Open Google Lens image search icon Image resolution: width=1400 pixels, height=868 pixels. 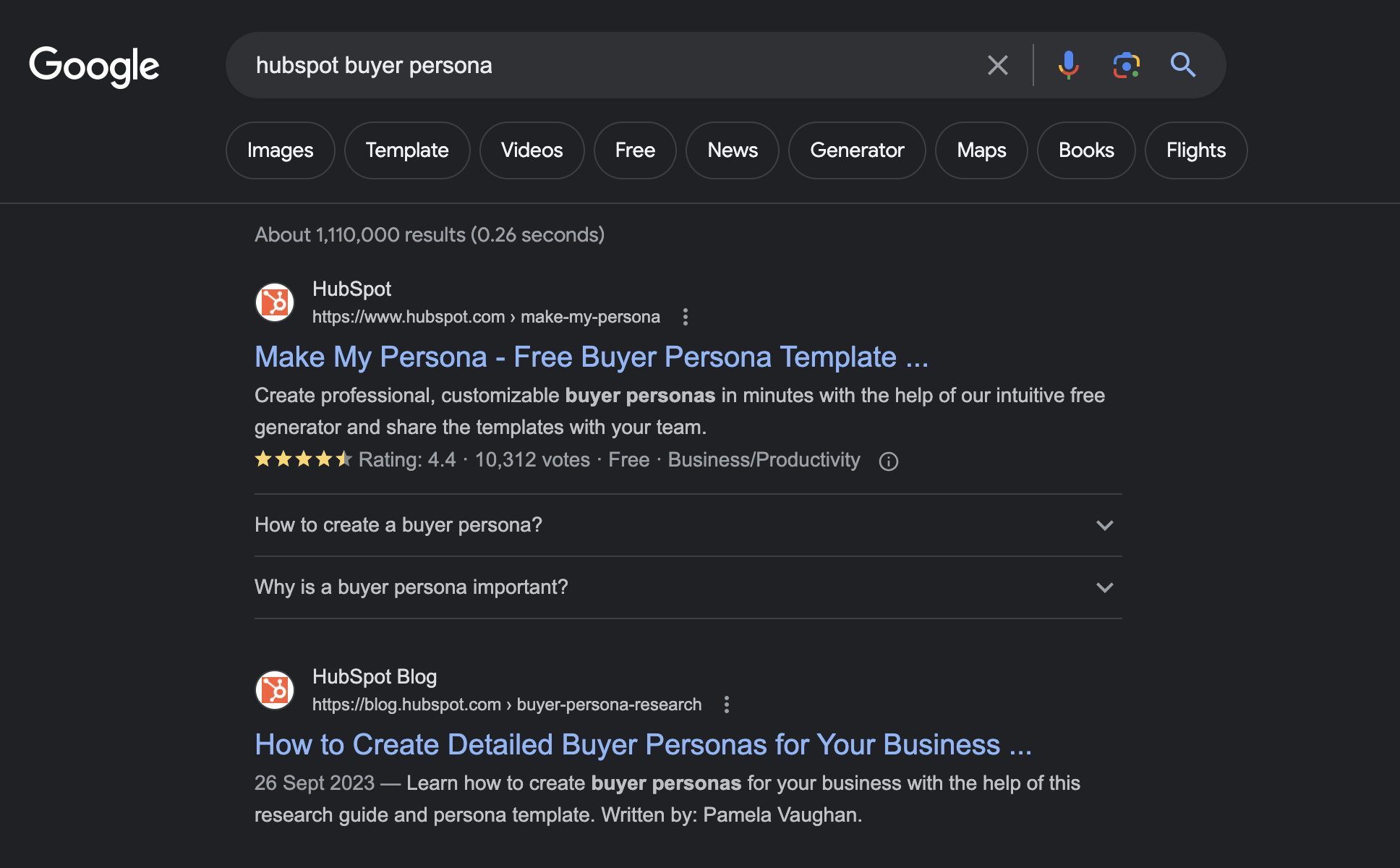(x=1126, y=65)
